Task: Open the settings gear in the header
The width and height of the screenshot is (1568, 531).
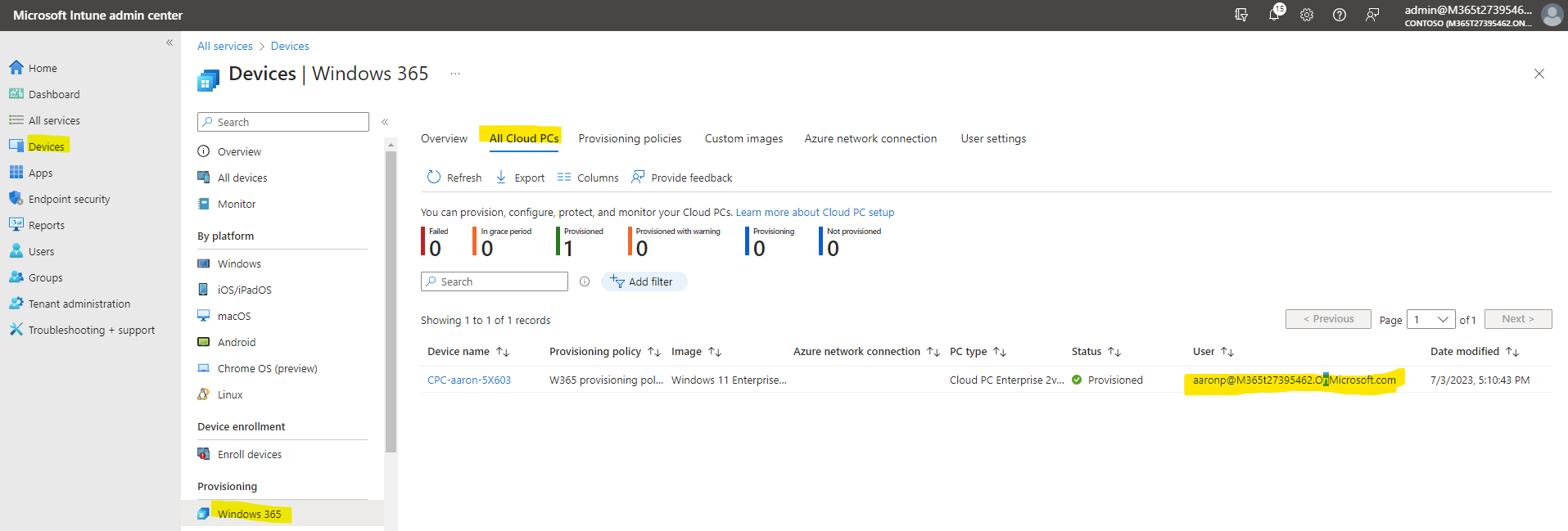Action: (1307, 15)
